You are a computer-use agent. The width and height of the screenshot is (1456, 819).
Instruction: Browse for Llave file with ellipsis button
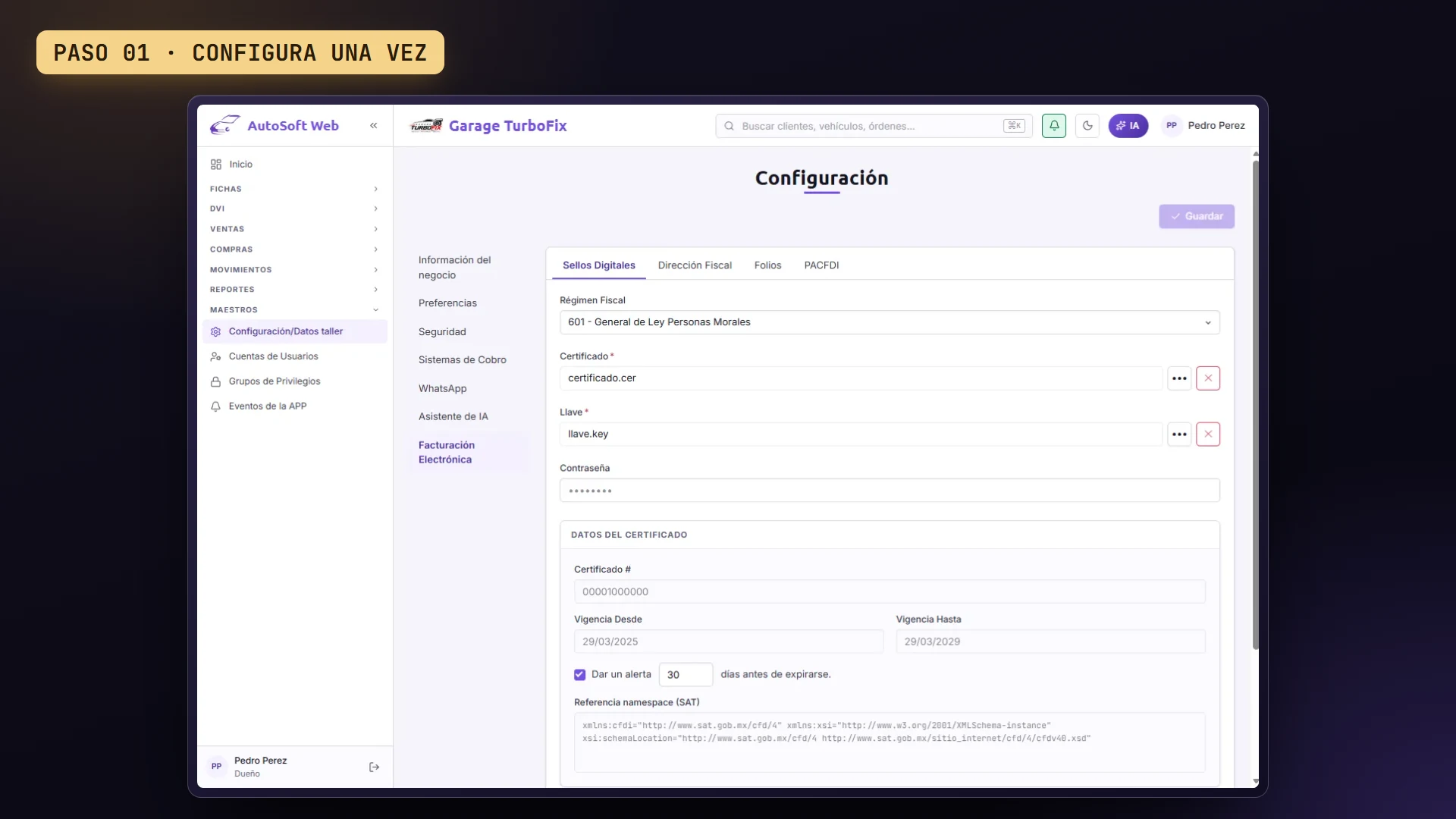point(1179,435)
